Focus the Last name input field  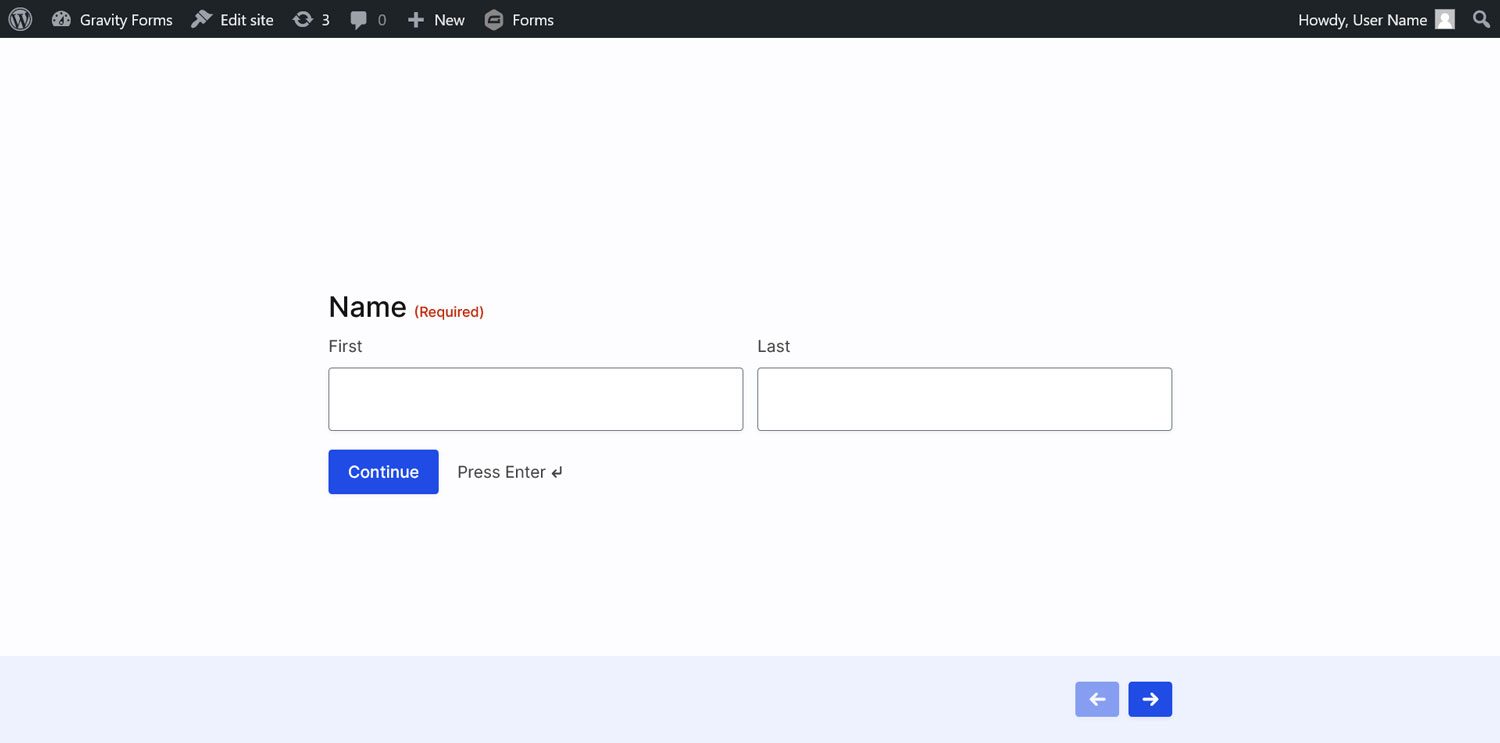tap(964, 399)
